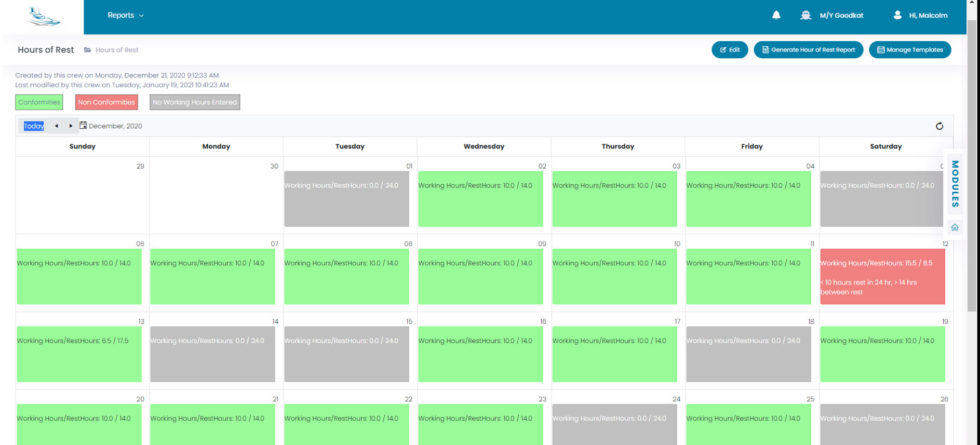The height and width of the screenshot is (445, 980).
Task: Expand the Reports dropdown menu
Action: point(125,15)
